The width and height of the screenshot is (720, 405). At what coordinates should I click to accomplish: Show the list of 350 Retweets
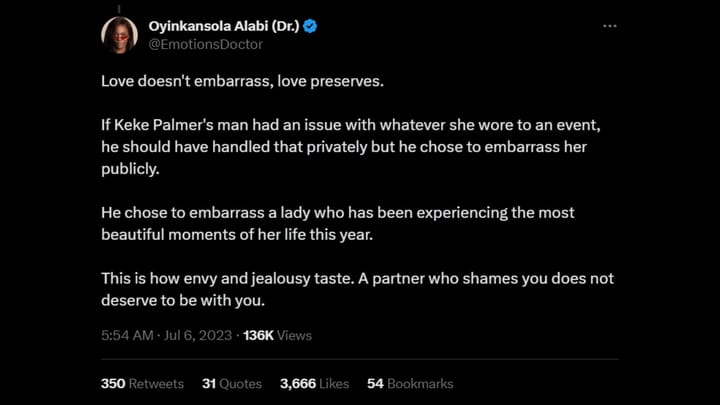[142, 383]
